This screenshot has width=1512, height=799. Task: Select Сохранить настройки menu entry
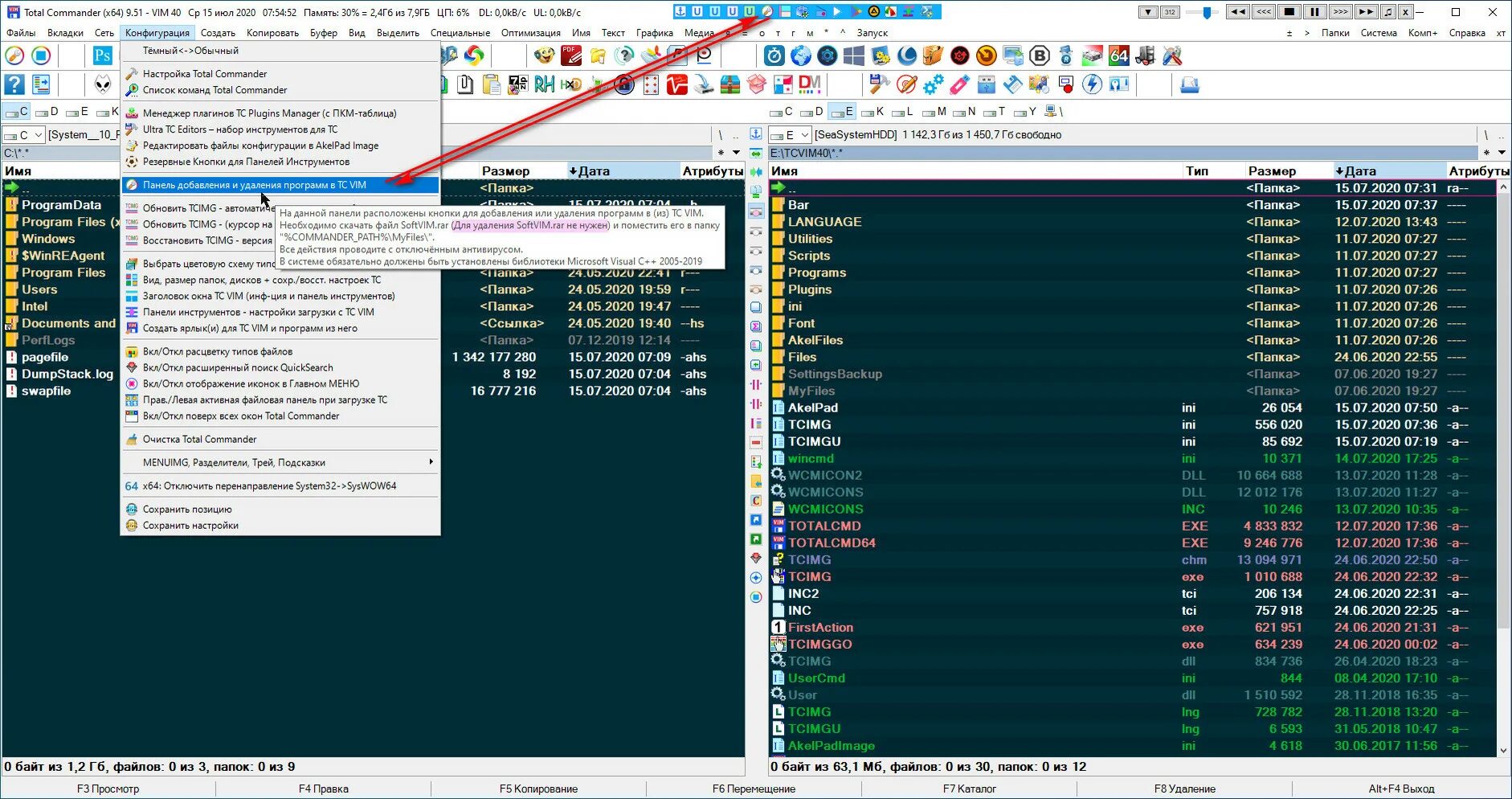pyautogui.click(x=280, y=525)
